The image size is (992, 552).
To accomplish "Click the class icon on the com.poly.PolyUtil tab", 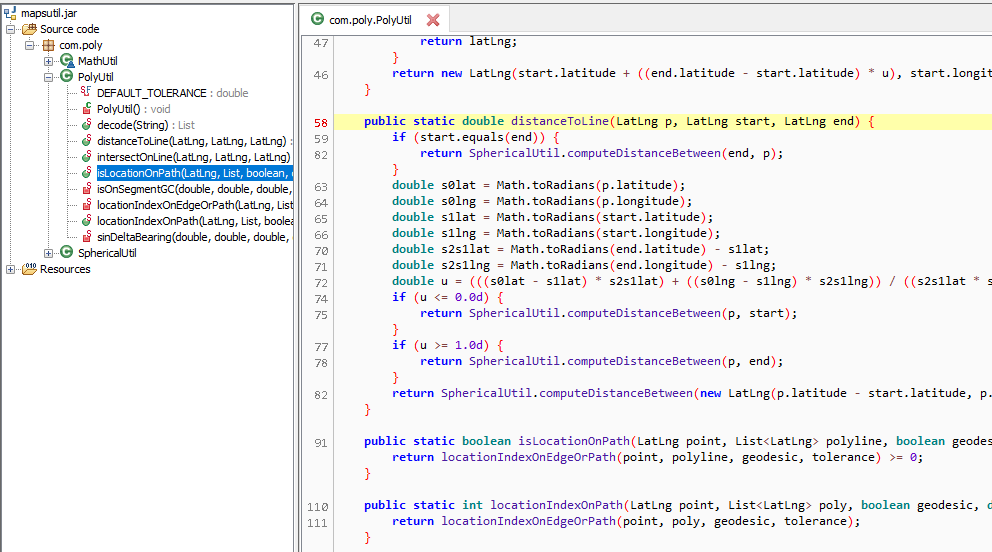I will pos(317,19).
